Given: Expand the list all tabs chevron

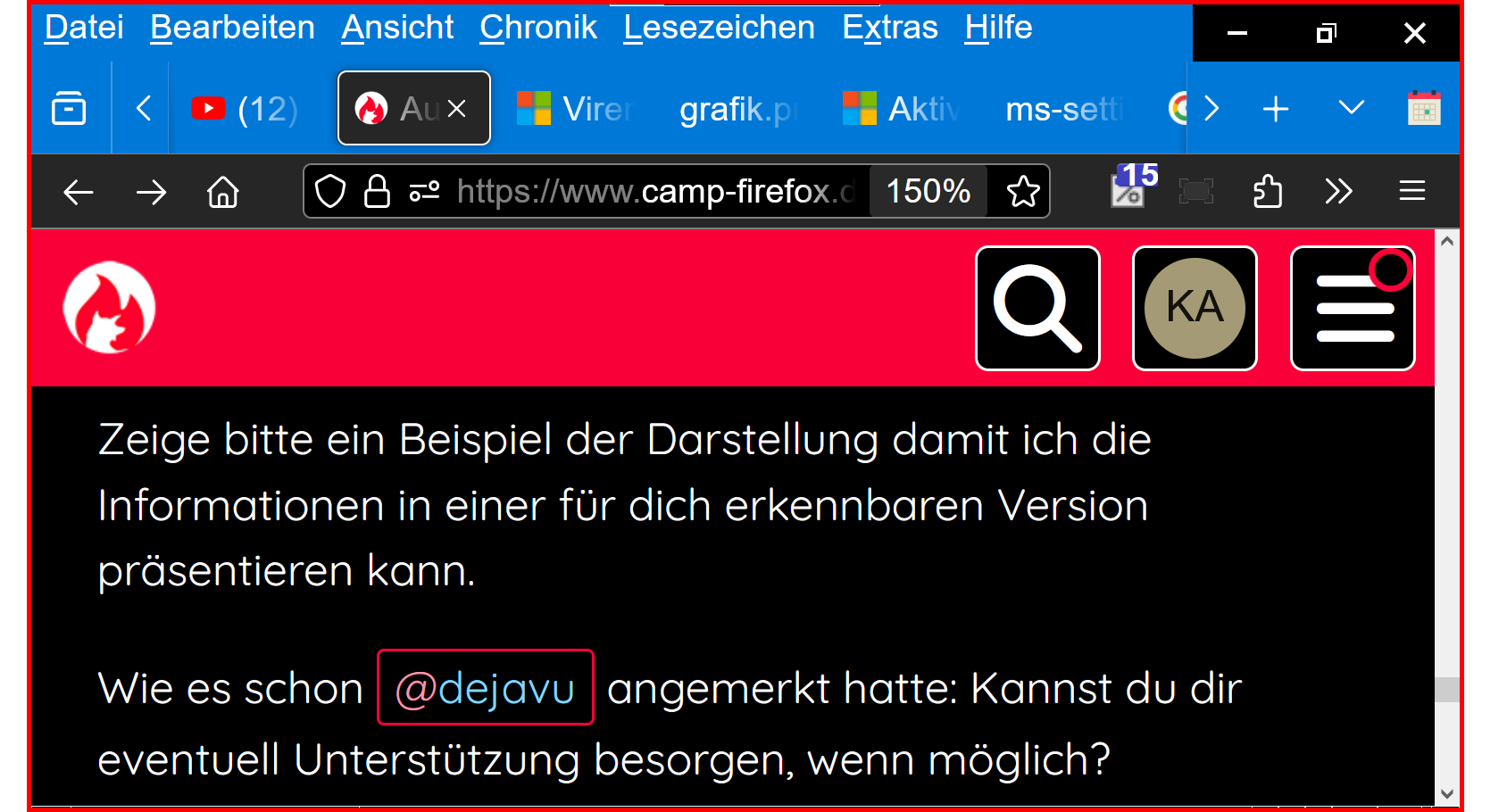Looking at the screenshot, I should coord(1351,109).
